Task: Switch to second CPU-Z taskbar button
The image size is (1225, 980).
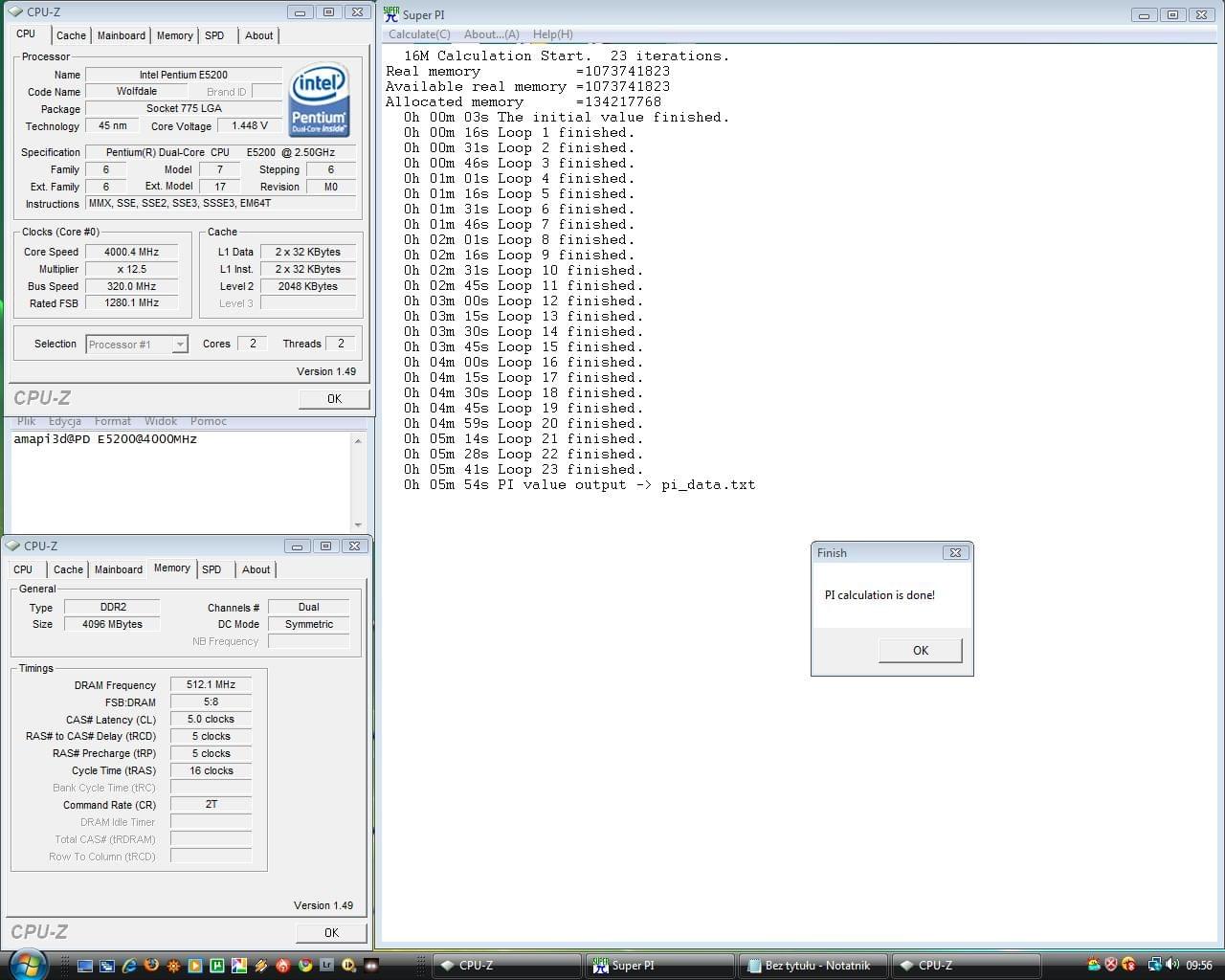Action: point(967,966)
